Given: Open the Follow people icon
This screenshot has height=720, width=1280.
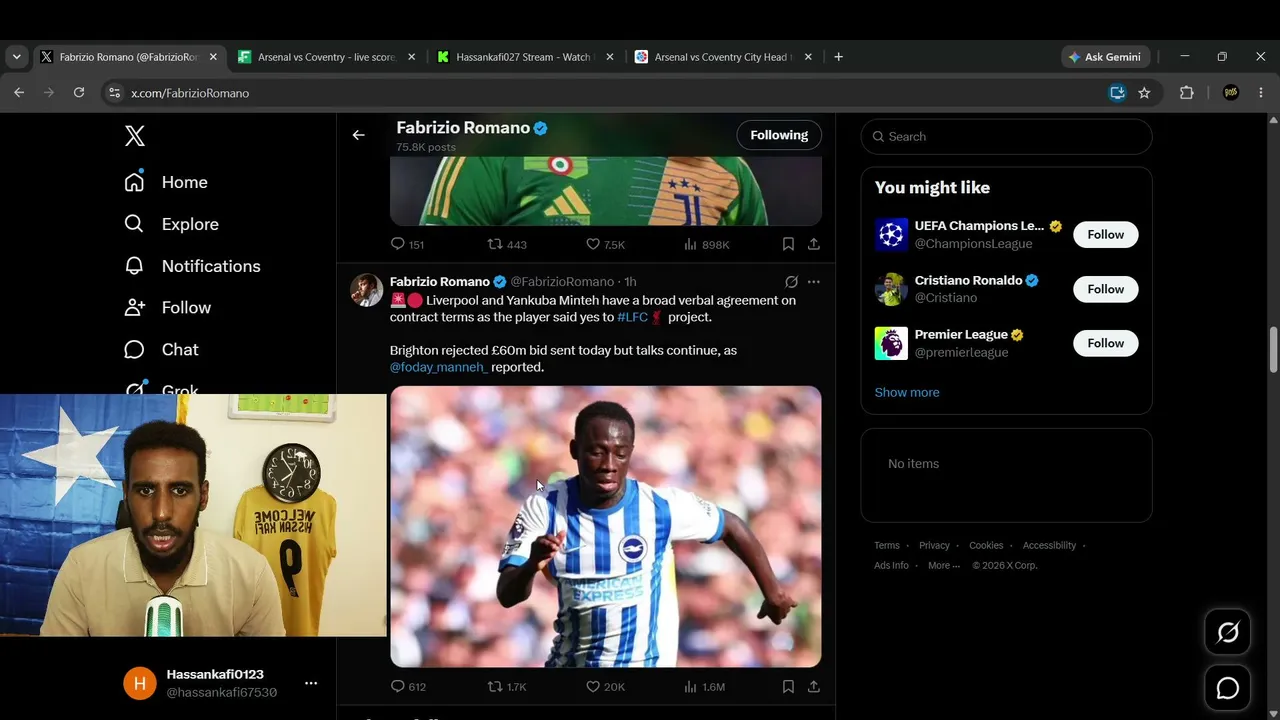Looking at the screenshot, I should pyautogui.click(x=134, y=308).
